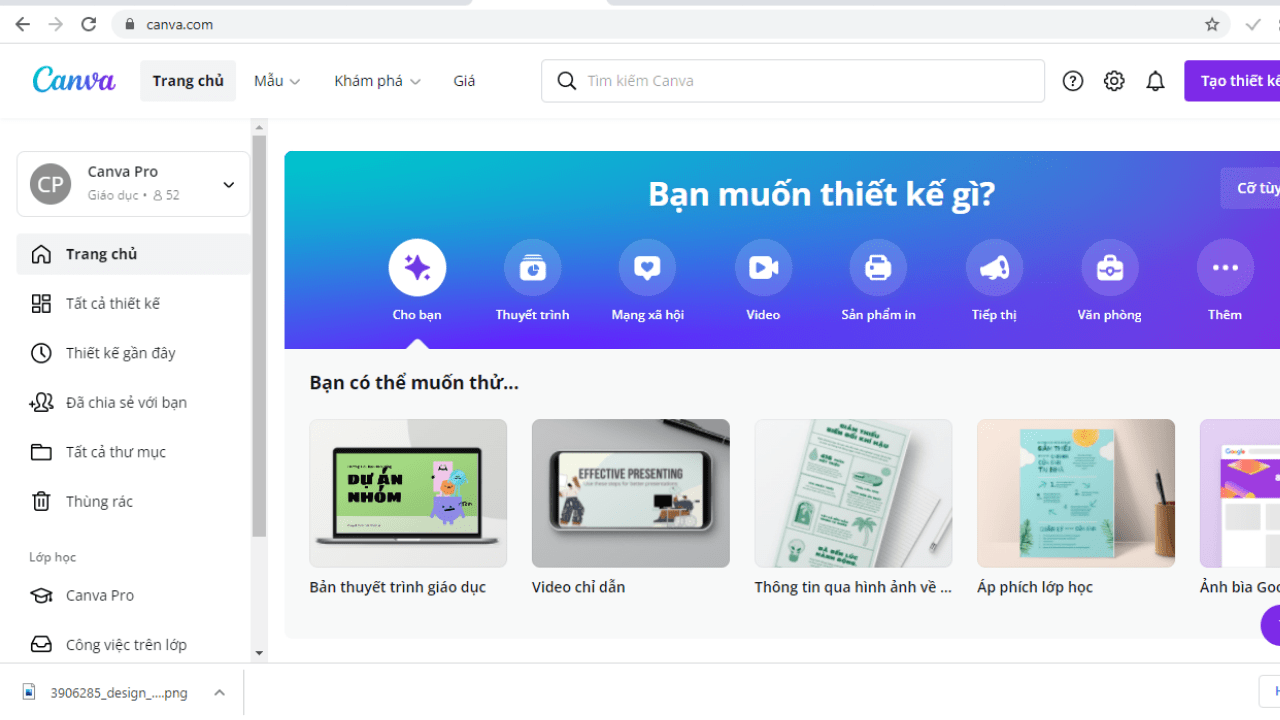Viewport: 1280px width, 720px height.
Task: Go back with browser back arrow
Action: 22,24
